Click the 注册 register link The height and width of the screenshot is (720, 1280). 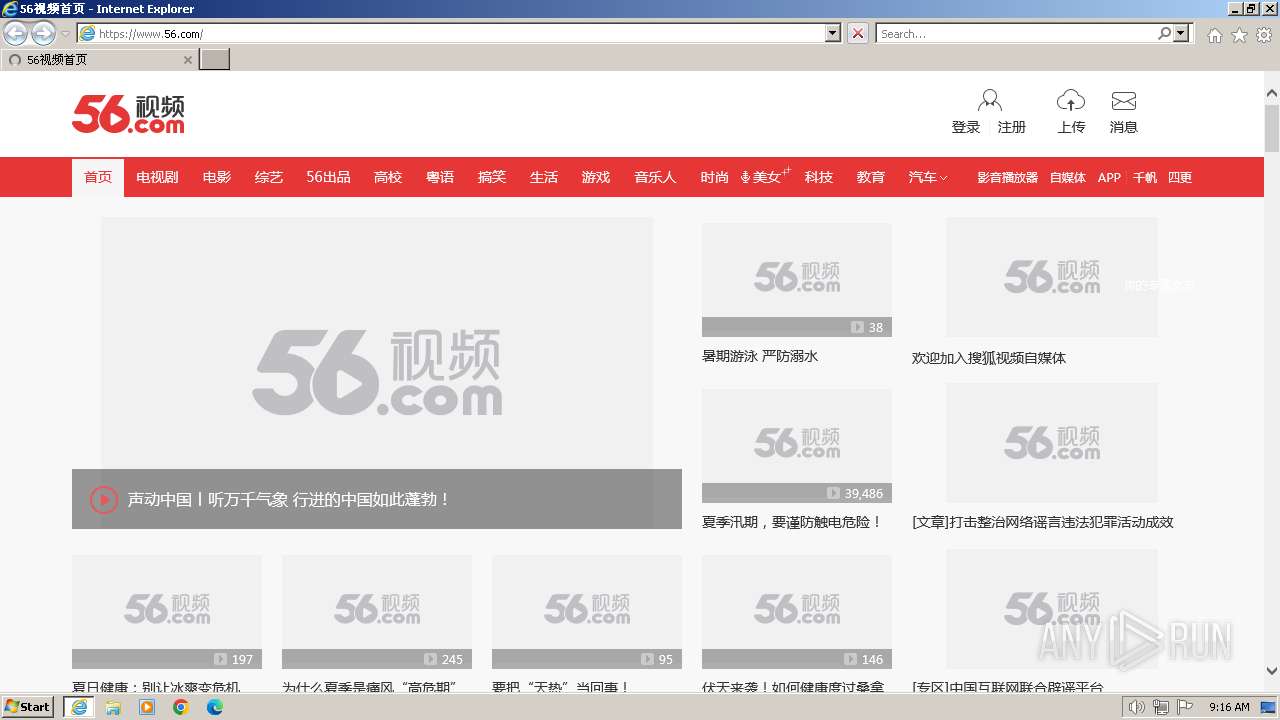click(1012, 127)
